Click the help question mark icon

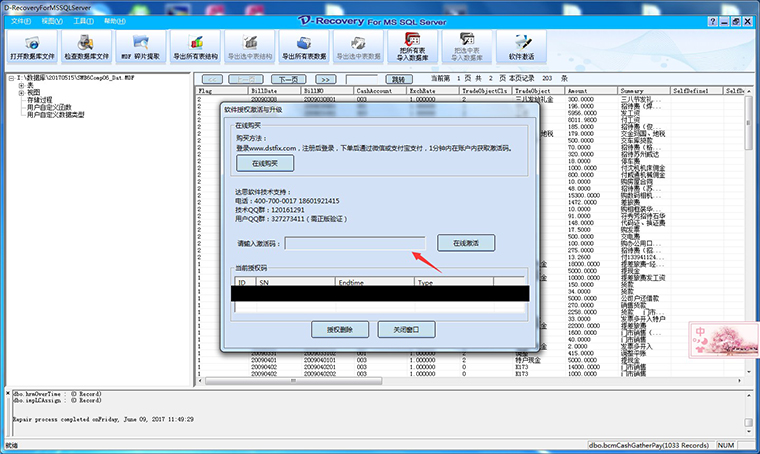(712, 21)
